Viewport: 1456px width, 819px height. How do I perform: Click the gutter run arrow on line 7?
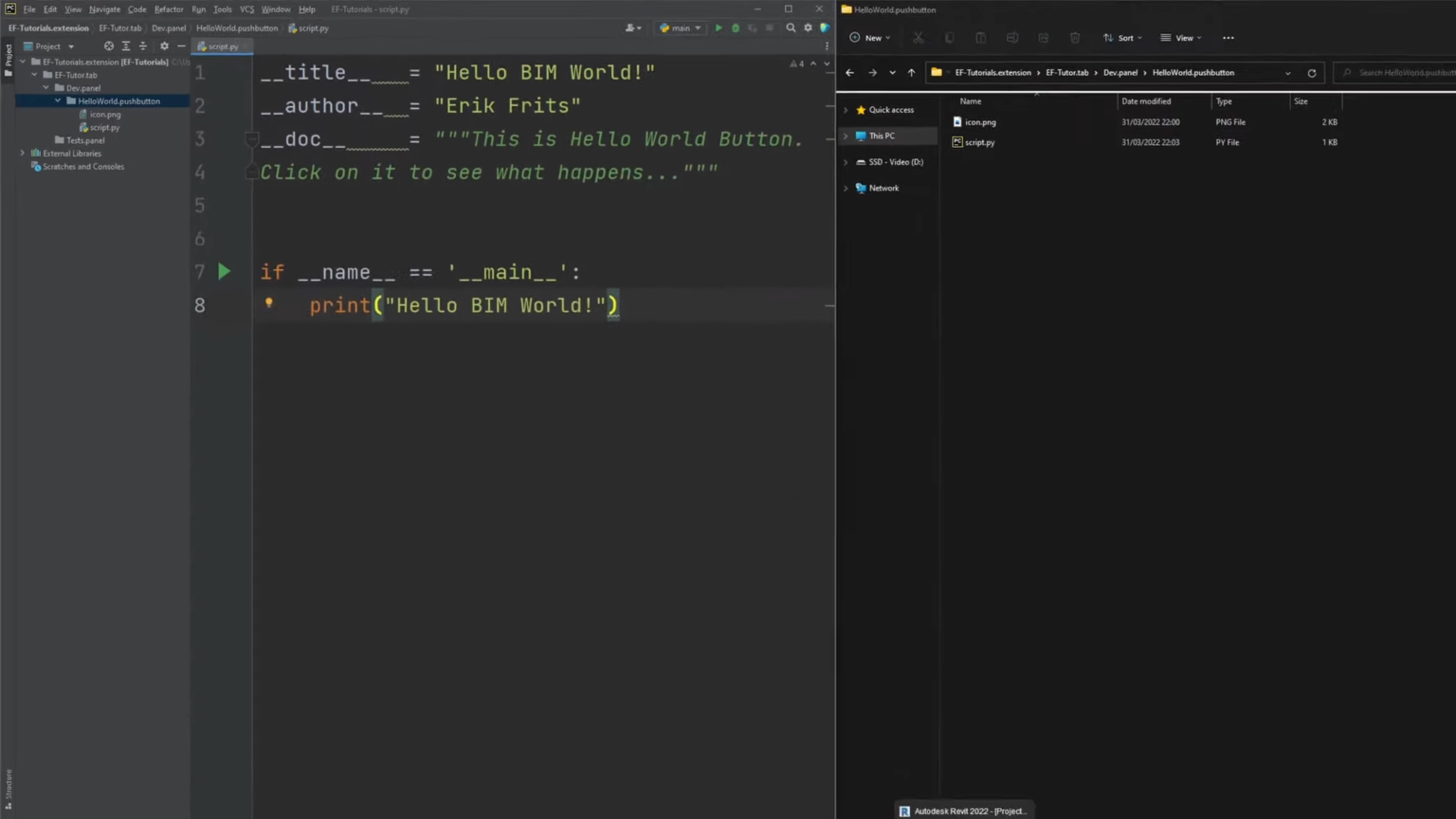[224, 272]
